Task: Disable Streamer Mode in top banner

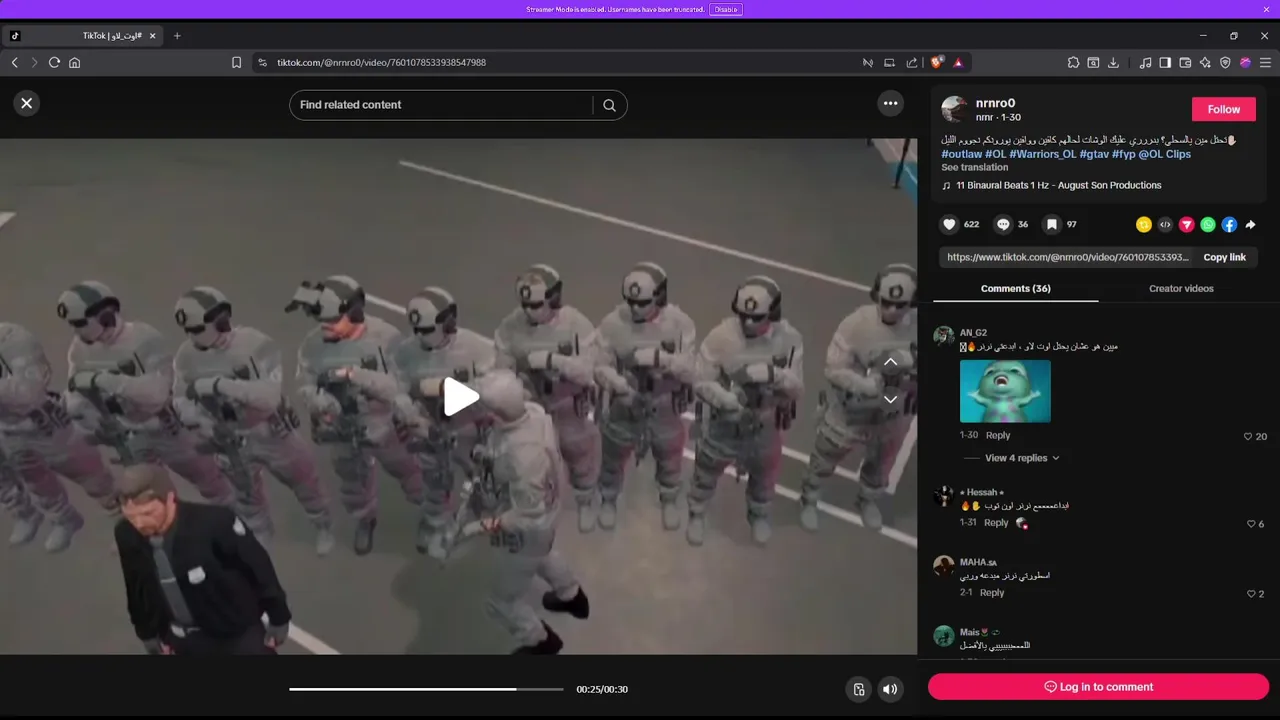Action: click(726, 9)
